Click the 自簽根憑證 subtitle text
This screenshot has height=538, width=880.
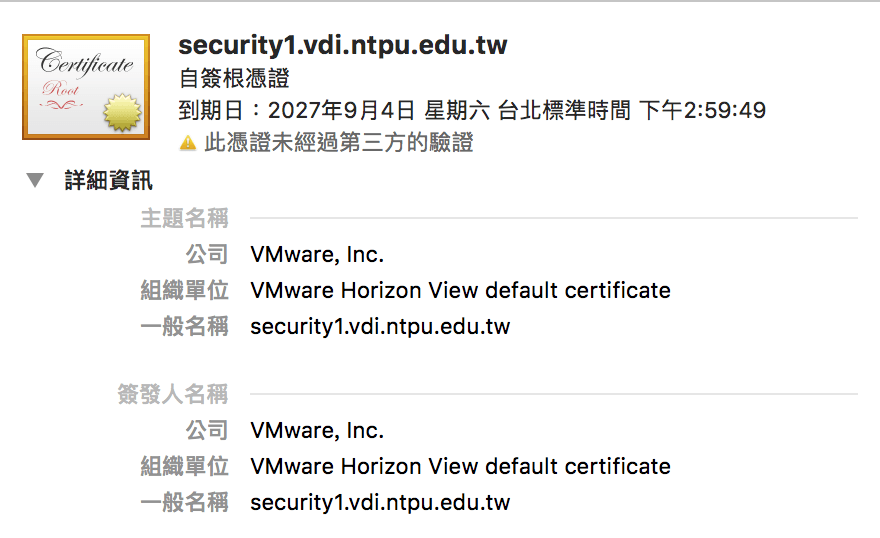[233, 78]
